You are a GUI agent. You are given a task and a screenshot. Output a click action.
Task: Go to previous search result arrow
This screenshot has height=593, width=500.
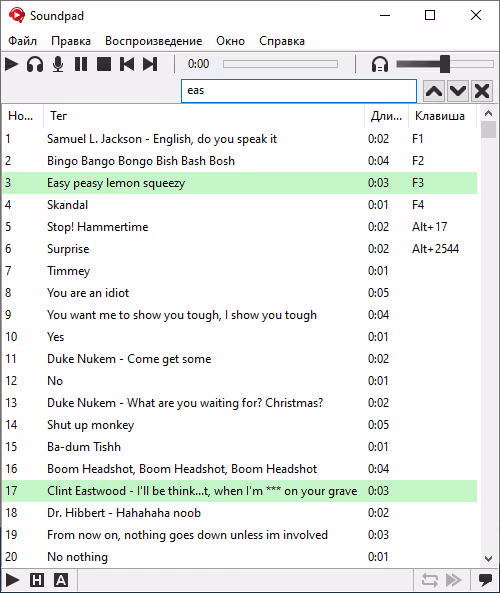(x=434, y=91)
